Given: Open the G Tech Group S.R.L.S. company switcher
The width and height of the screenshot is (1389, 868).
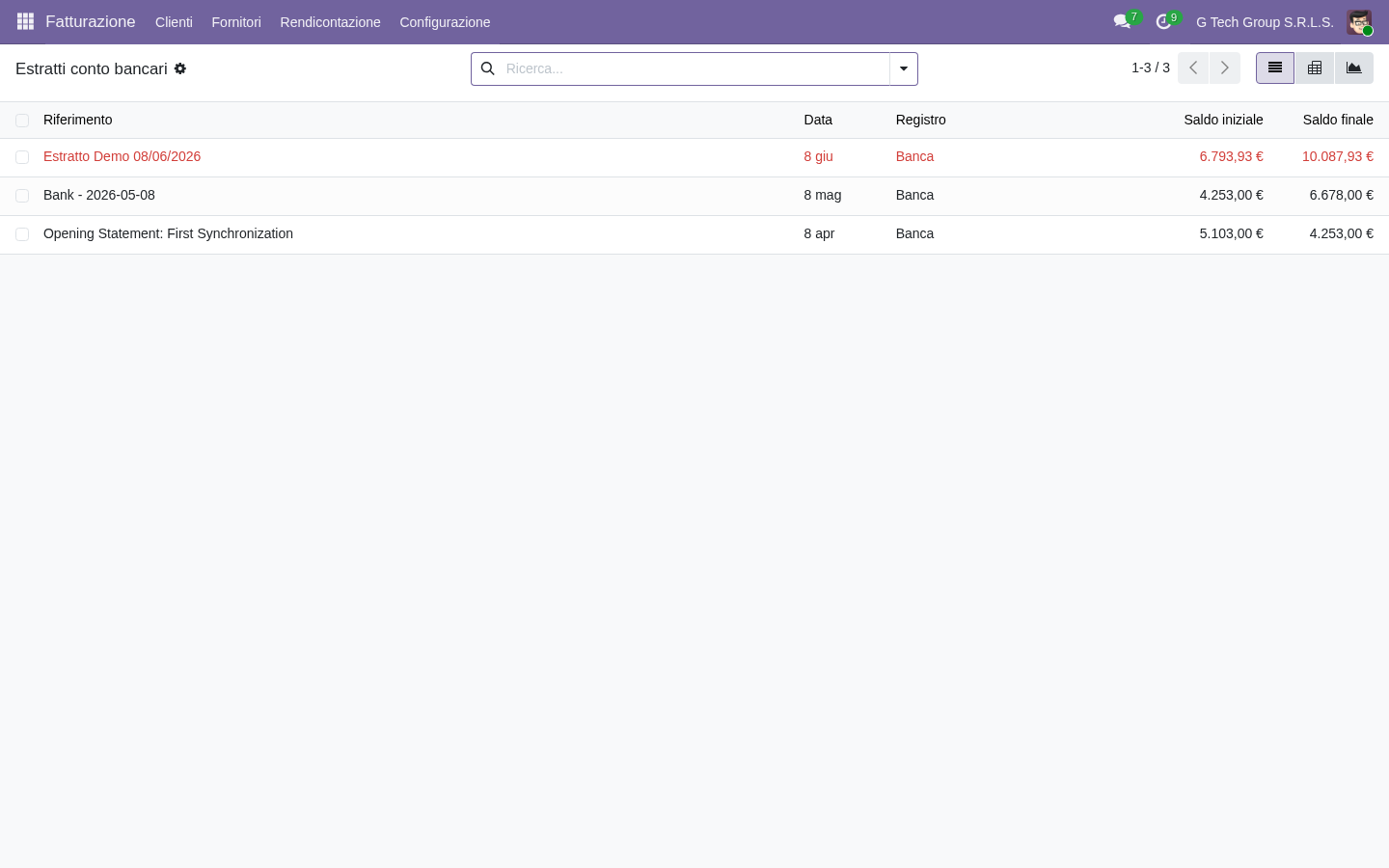Looking at the screenshot, I should coord(1265,22).
